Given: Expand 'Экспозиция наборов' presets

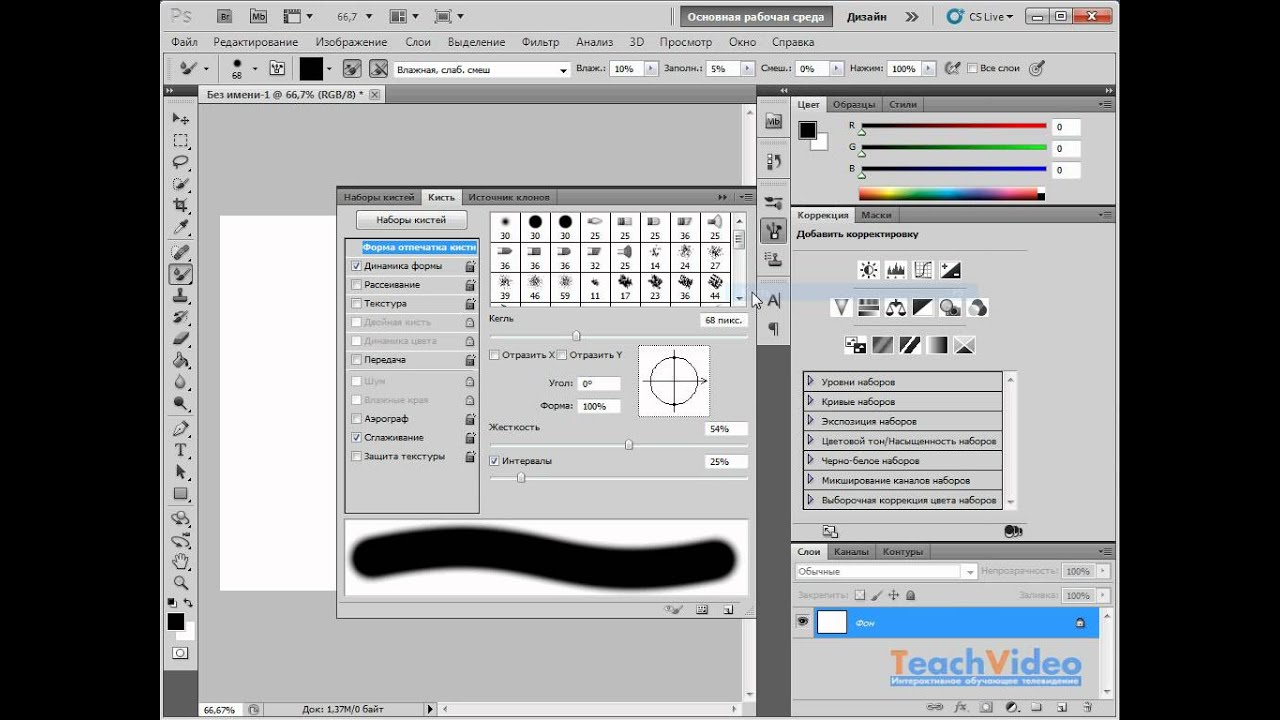Looking at the screenshot, I should [811, 421].
